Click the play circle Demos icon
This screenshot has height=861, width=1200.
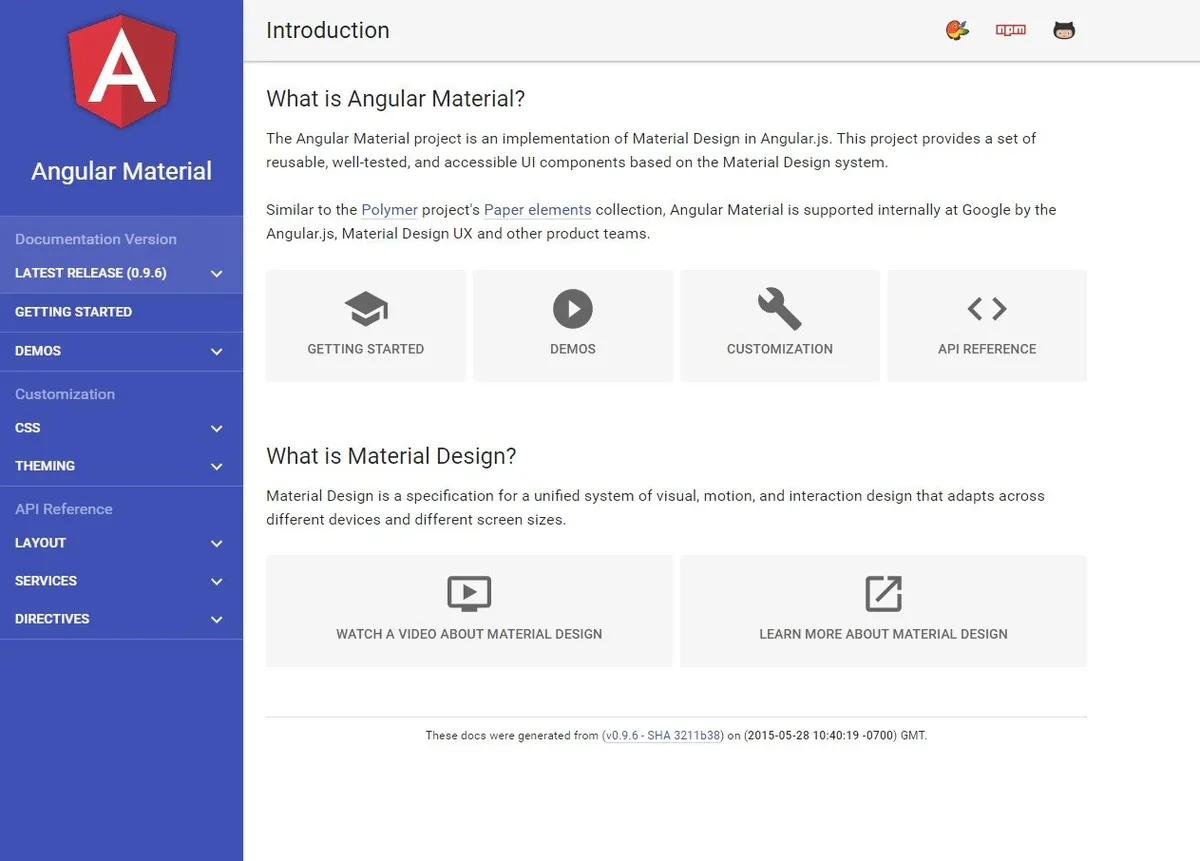(573, 309)
